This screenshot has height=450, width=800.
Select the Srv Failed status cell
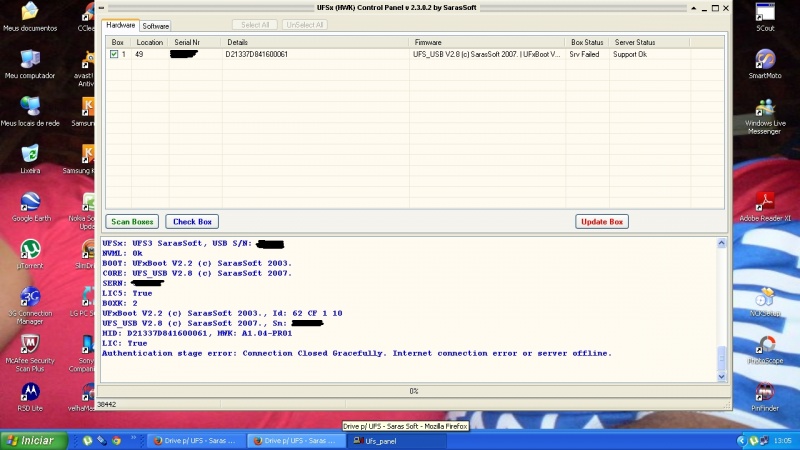(x=584, y=54)
